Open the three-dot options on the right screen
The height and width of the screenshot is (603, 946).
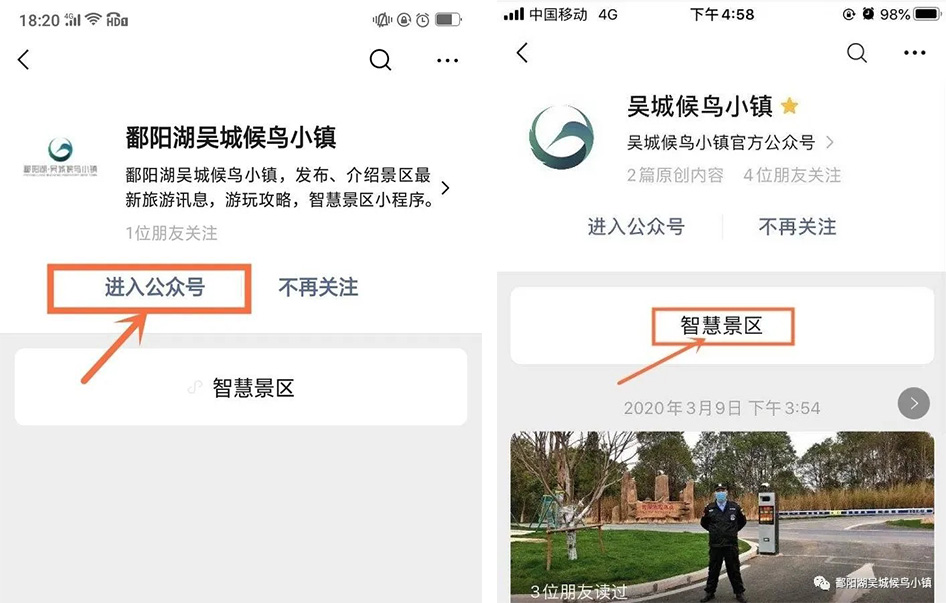pos(914,53)
